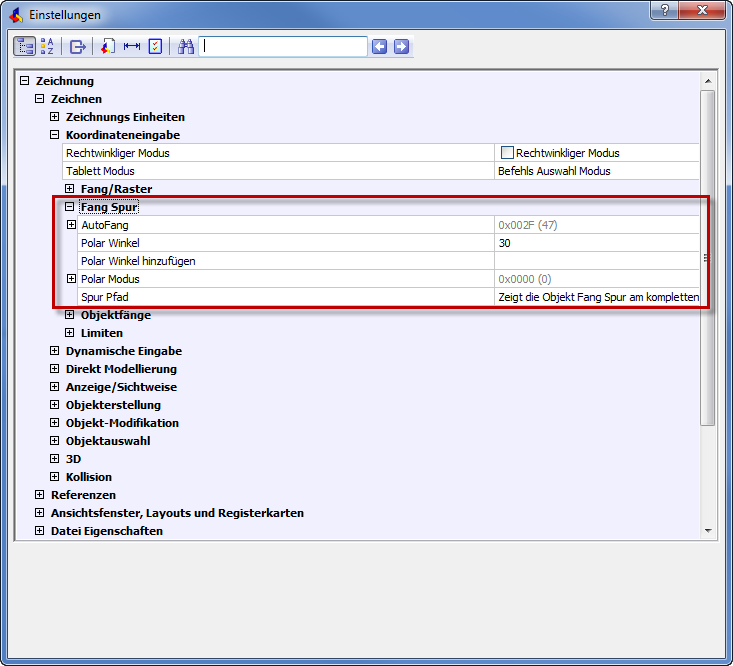Image resolution: width=733 pixels, height=666 pixels.
Task: Switch to categorized tree view icon
Action: (24, 46)
